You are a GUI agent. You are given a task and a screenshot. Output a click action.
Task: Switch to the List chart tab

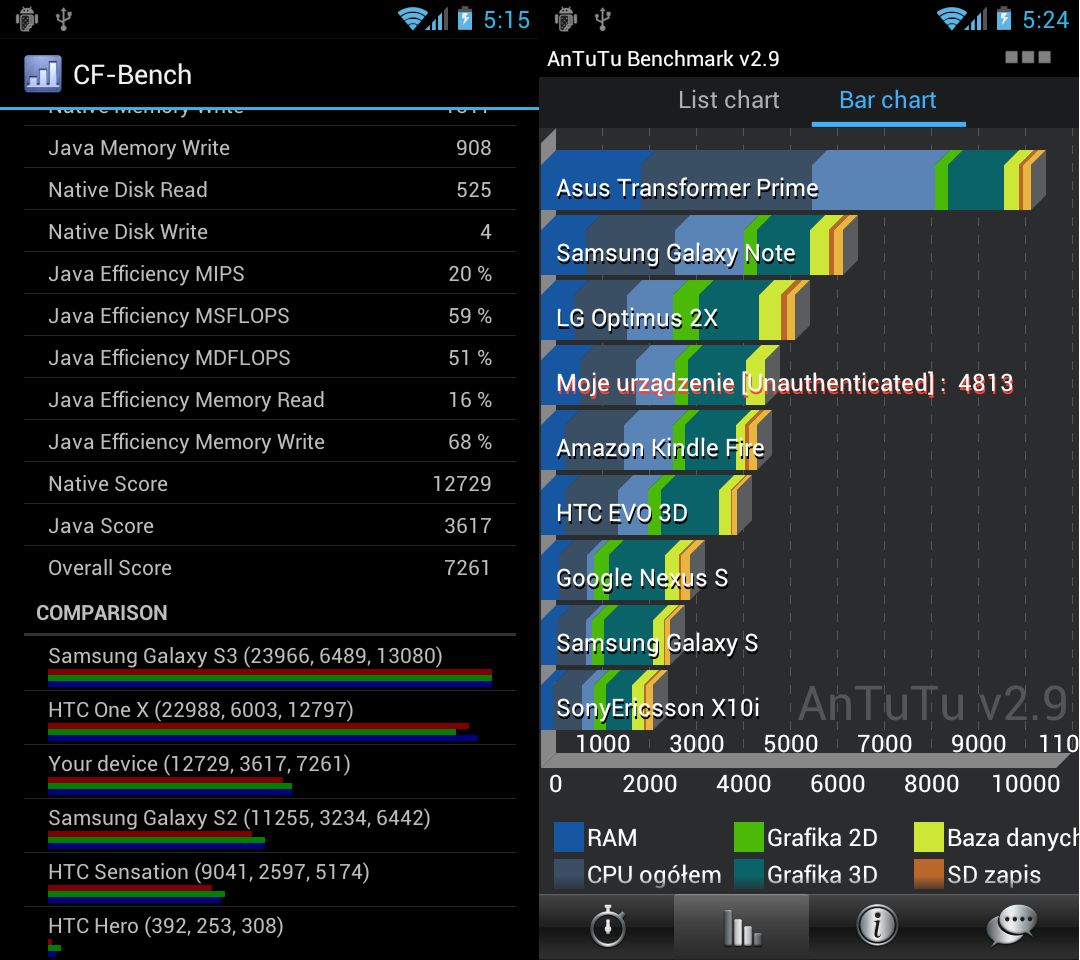[x=729, y=100]
